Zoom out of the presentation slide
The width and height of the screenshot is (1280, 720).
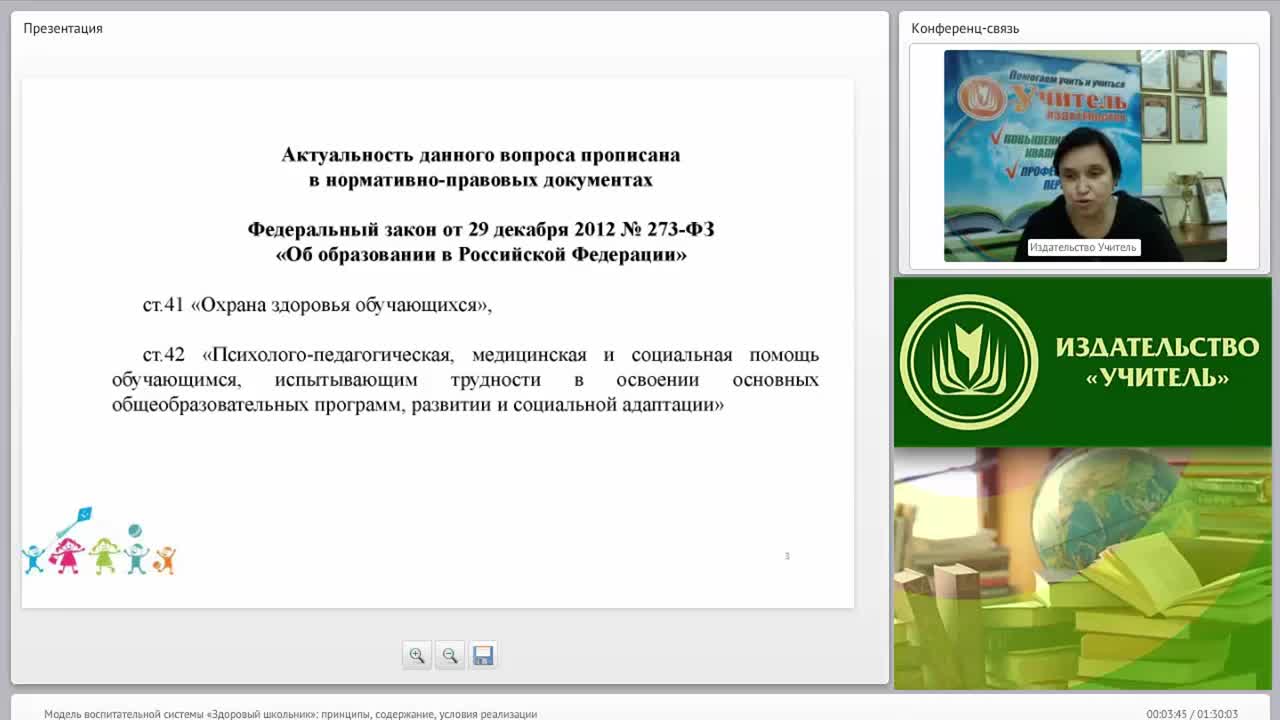pos(450,655)
